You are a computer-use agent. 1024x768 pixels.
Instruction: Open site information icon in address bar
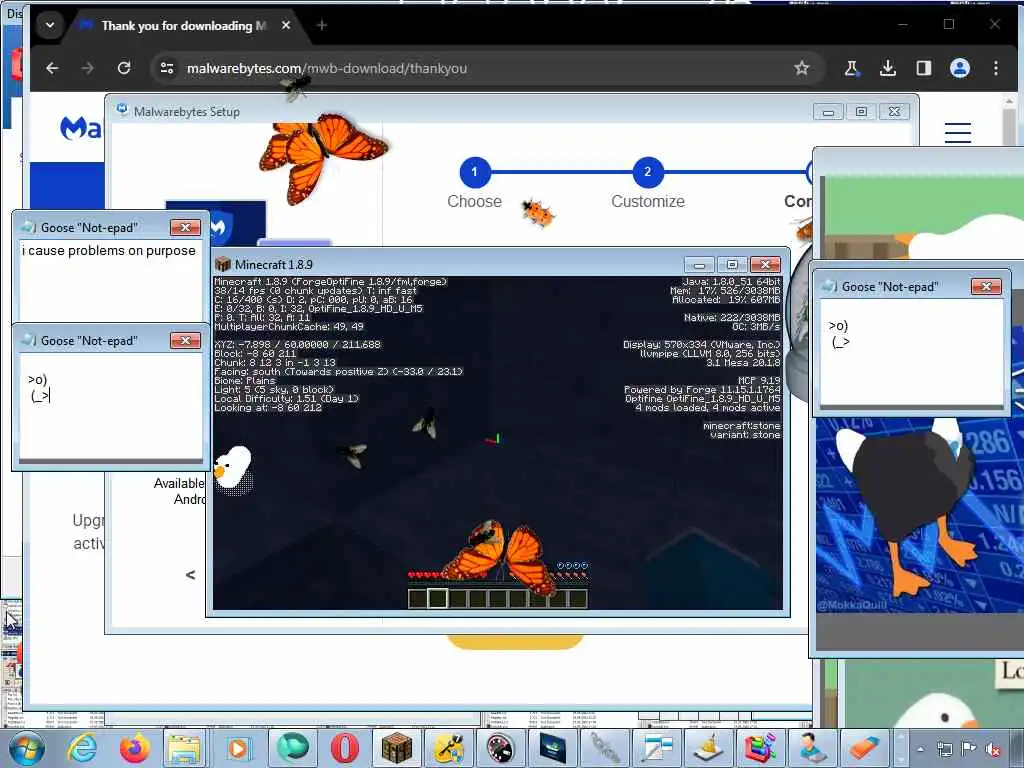click(167, 68)
